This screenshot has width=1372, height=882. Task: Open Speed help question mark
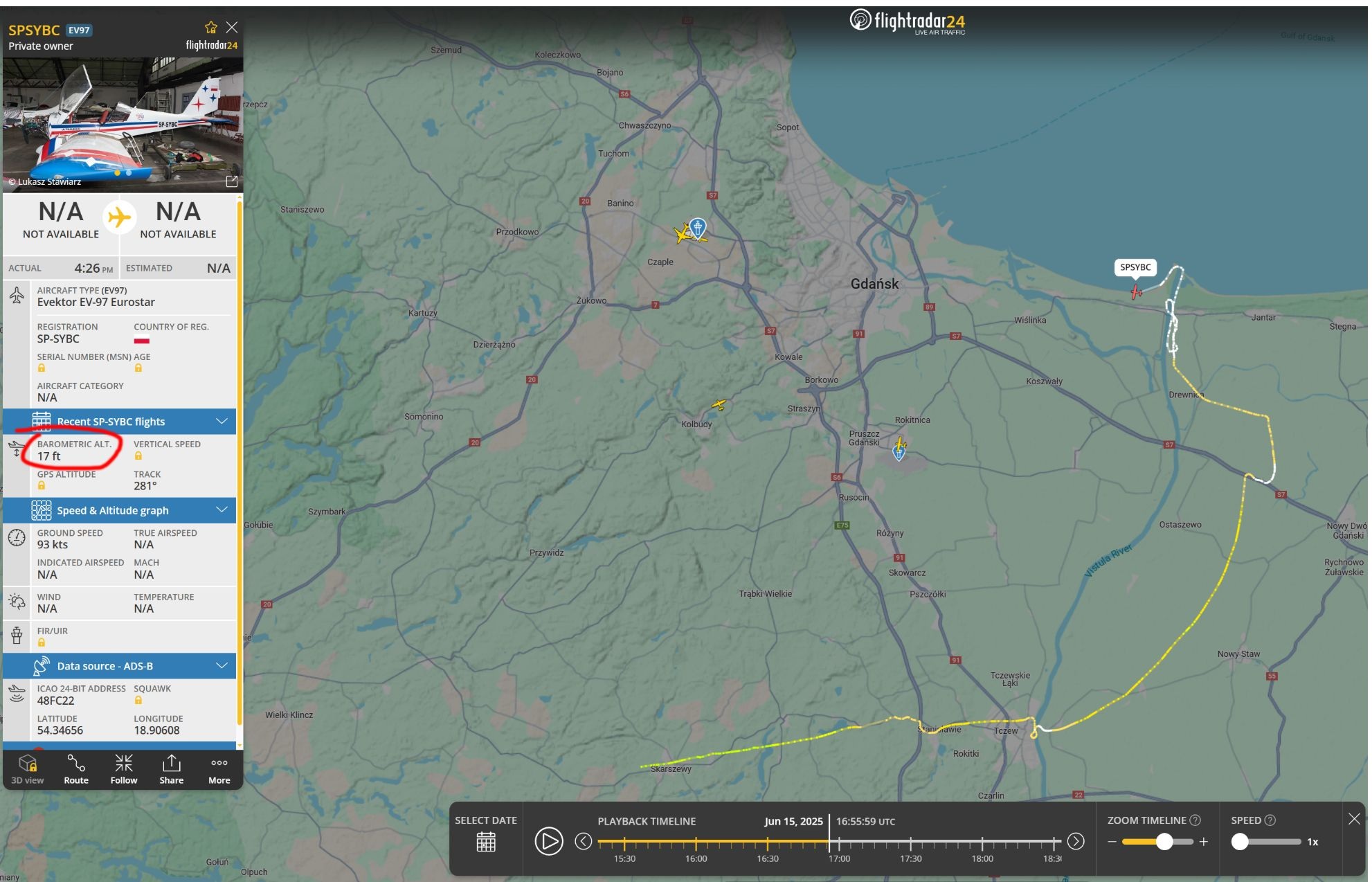pos(1270,820)
